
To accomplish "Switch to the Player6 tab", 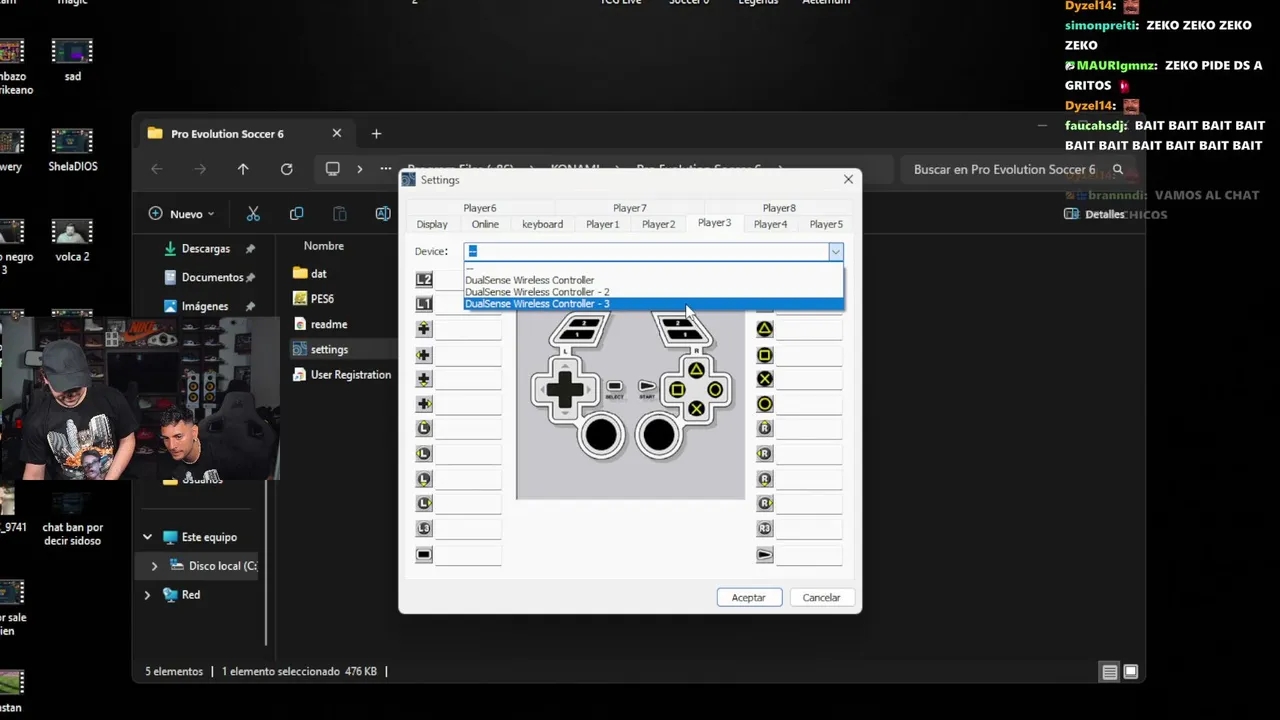I will tap(480, 208).
